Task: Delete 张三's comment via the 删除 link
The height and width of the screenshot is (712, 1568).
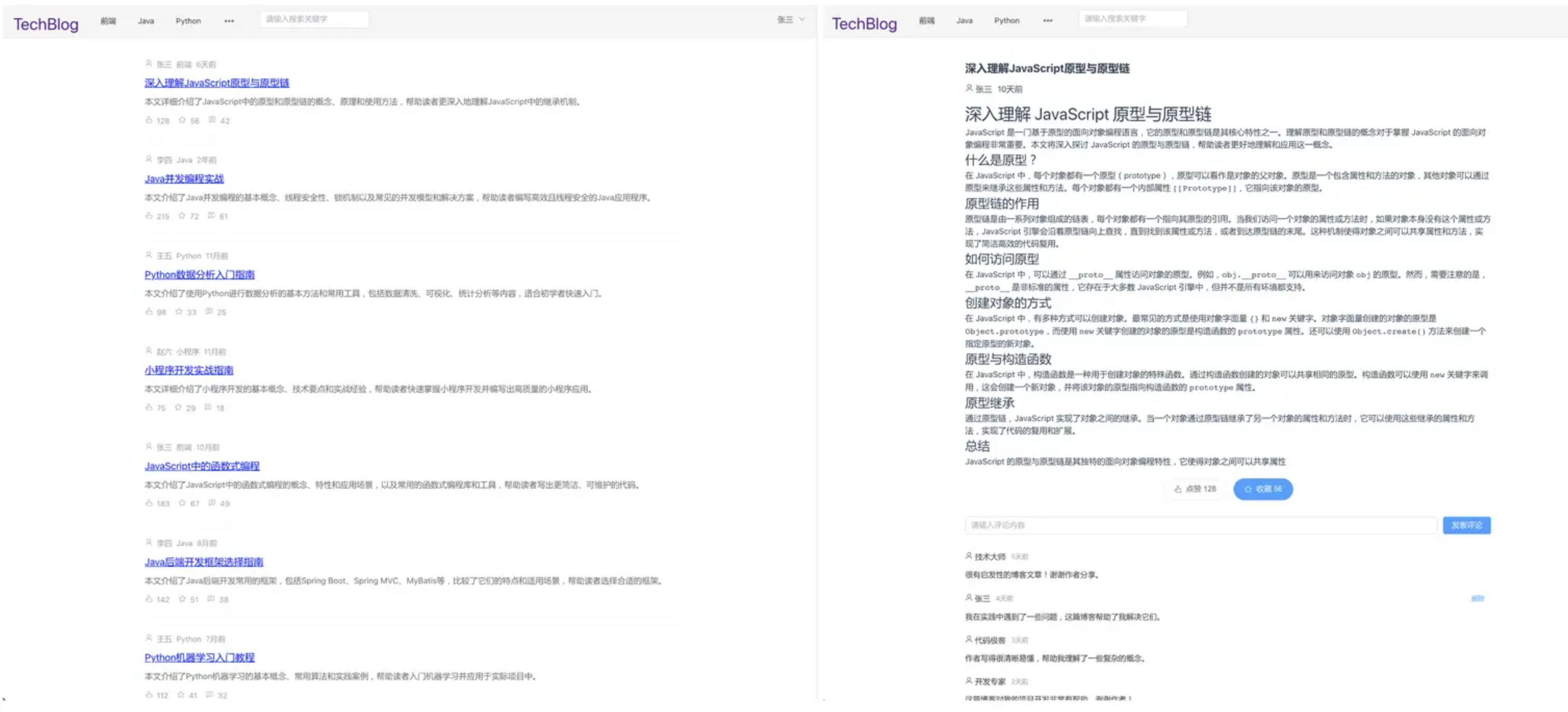Action: coord(1477,598)
